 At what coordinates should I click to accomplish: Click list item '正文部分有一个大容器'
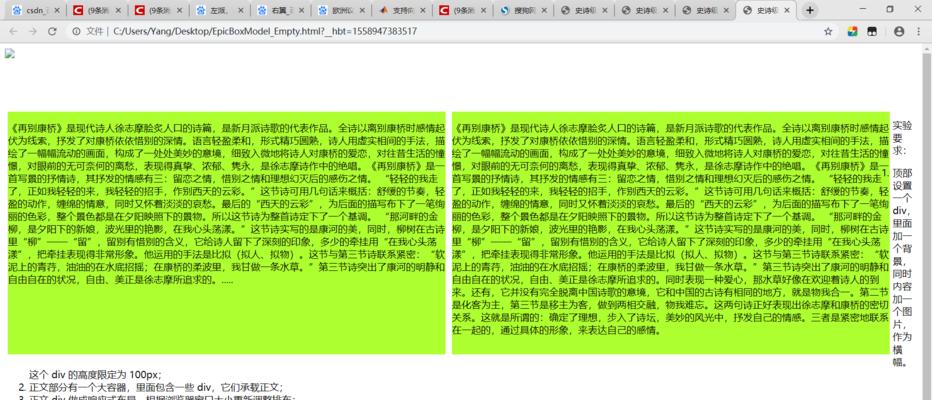coord(156,387)
